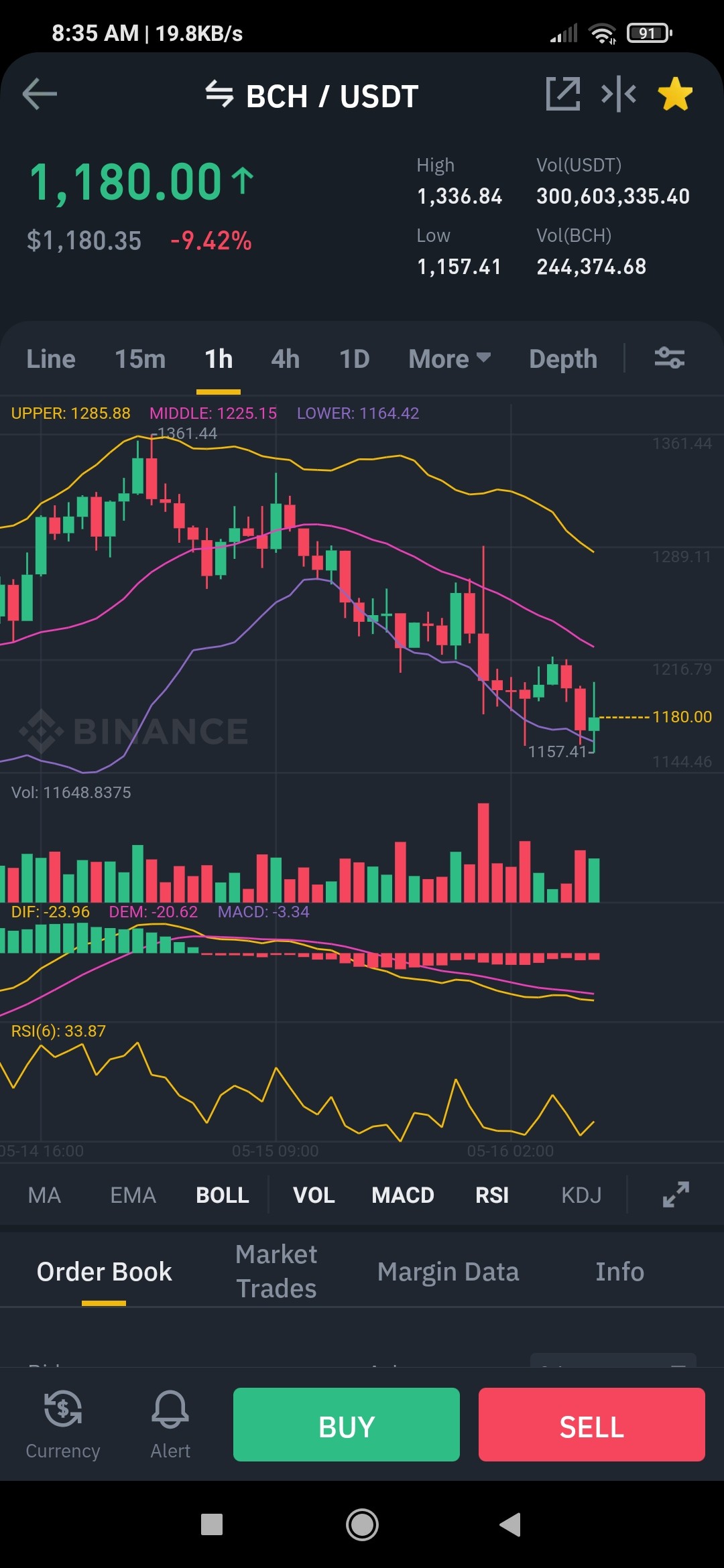The height and width of the screenshot is (1568, 724).
Task: Open the partially hidden order book depth dropdown
Action: click(x=613, y=1360)
